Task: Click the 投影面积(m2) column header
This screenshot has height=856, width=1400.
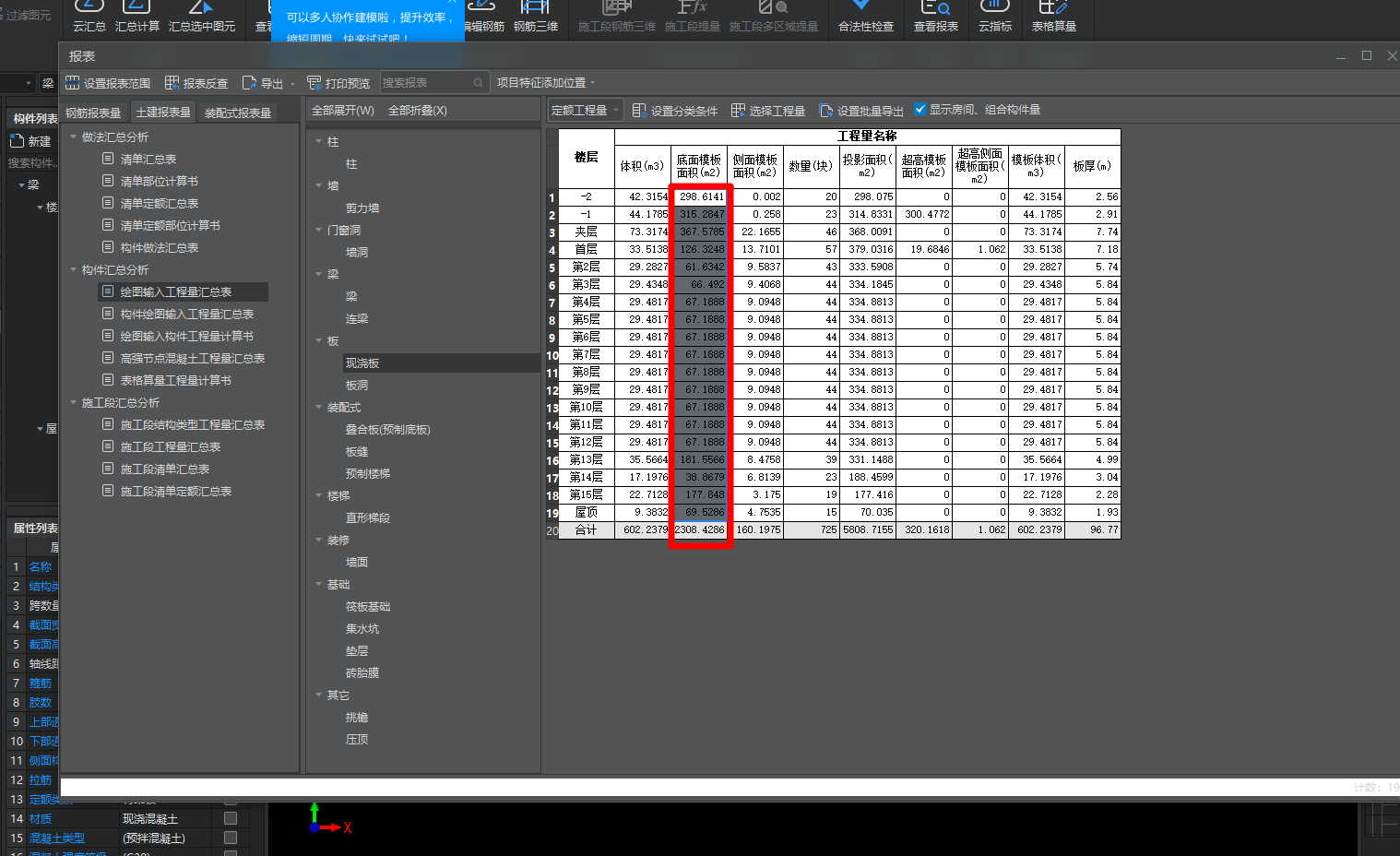Action: pyautogui.click(x=867, y=166)
